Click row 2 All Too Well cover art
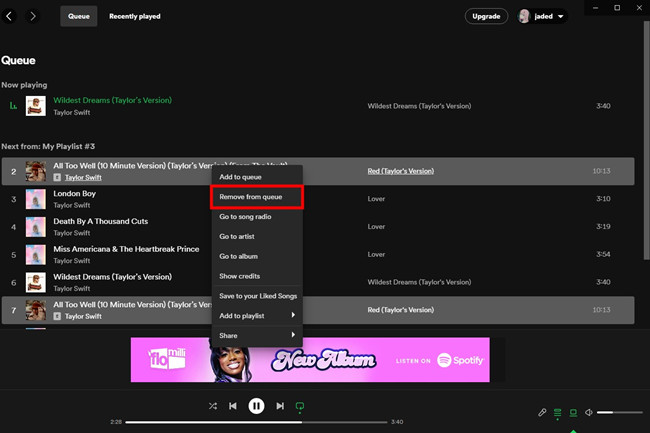650x433 pixels. (36, 171)
